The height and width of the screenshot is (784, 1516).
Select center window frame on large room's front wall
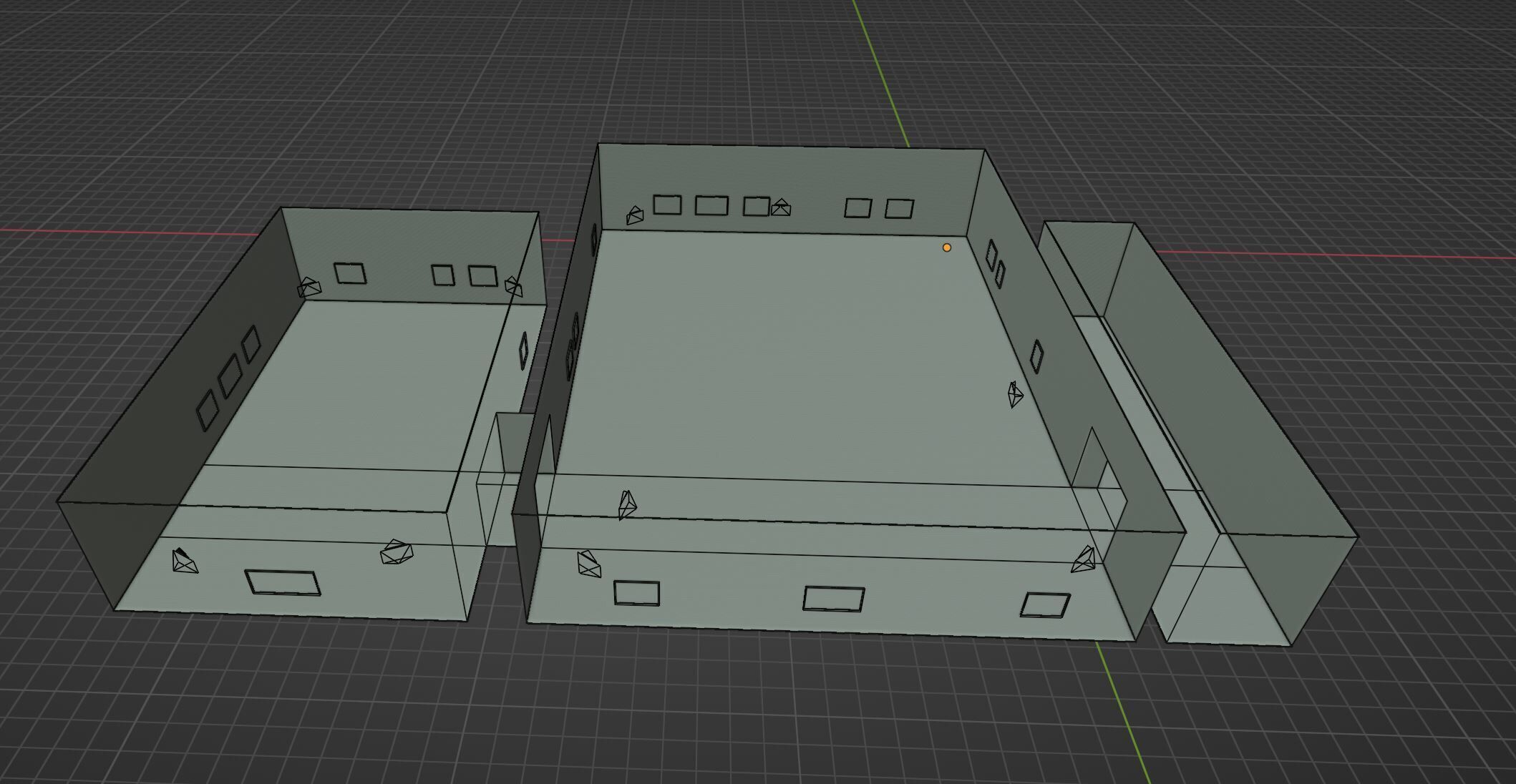coord(833,599)
